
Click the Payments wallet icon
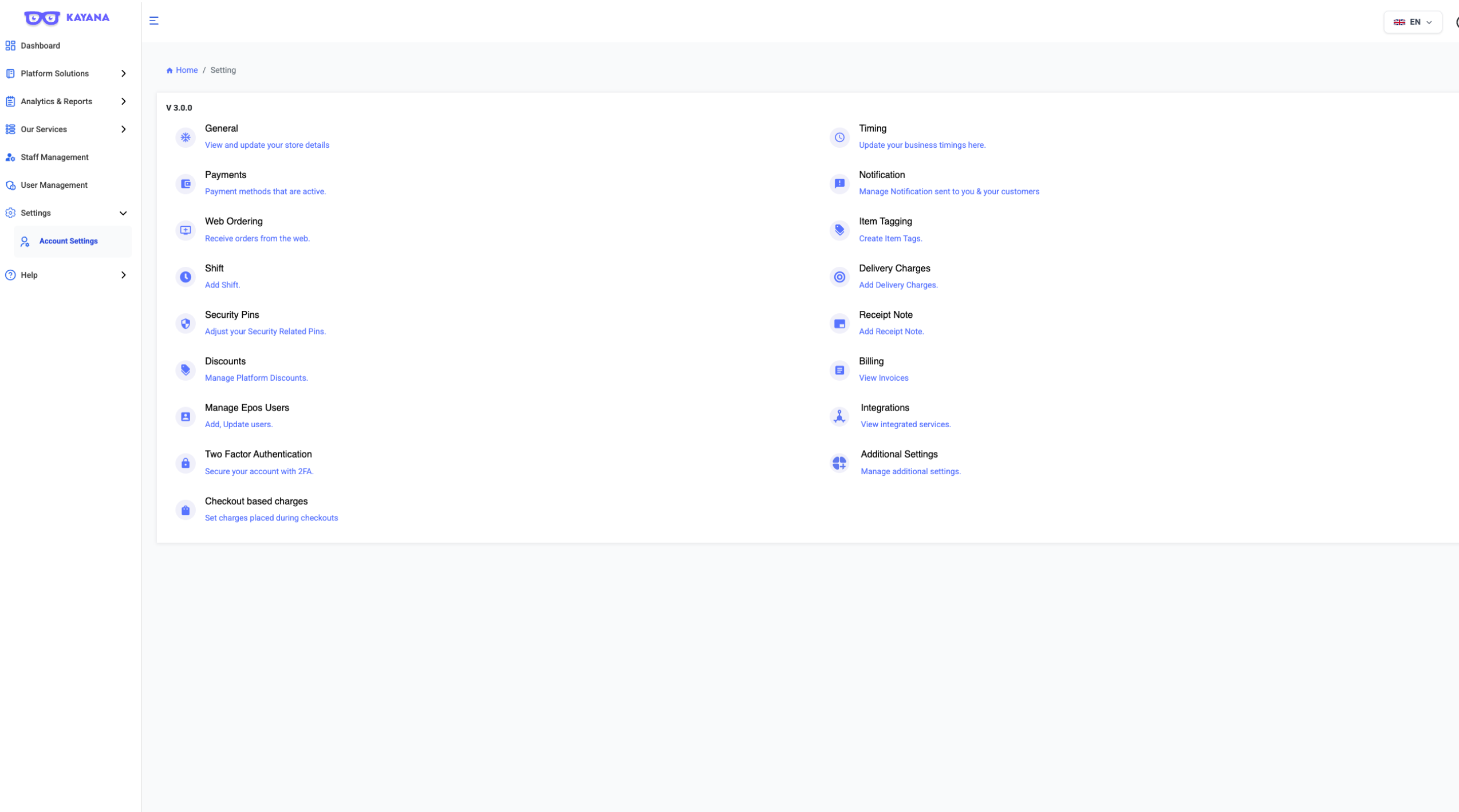point(186,184)
